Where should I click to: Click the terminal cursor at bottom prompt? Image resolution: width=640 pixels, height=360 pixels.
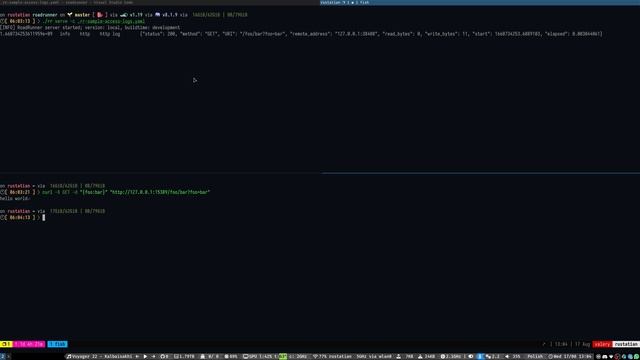(x=44, y=218)
